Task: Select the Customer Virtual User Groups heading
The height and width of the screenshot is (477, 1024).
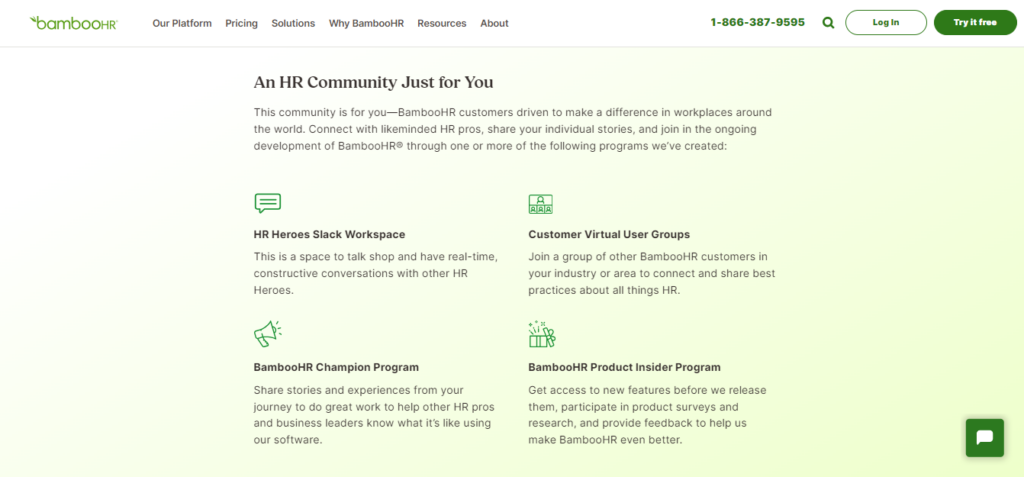Action: [609, 235]
